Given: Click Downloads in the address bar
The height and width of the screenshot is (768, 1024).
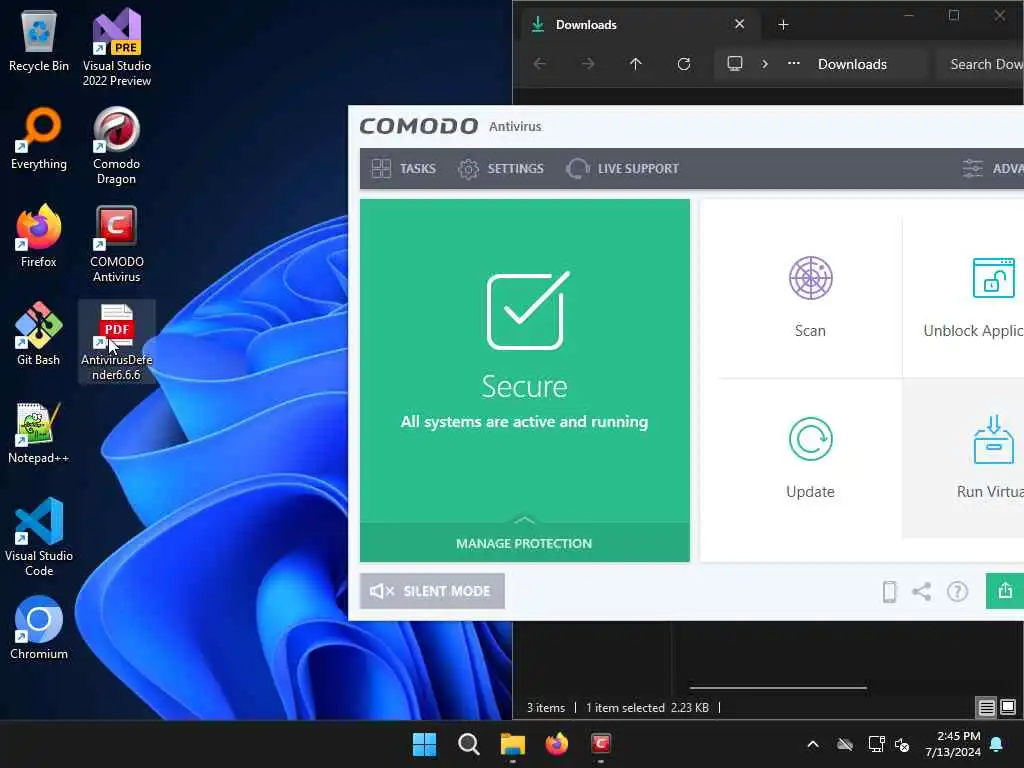Looking at the screenshot, I should (x=852, y=64).
